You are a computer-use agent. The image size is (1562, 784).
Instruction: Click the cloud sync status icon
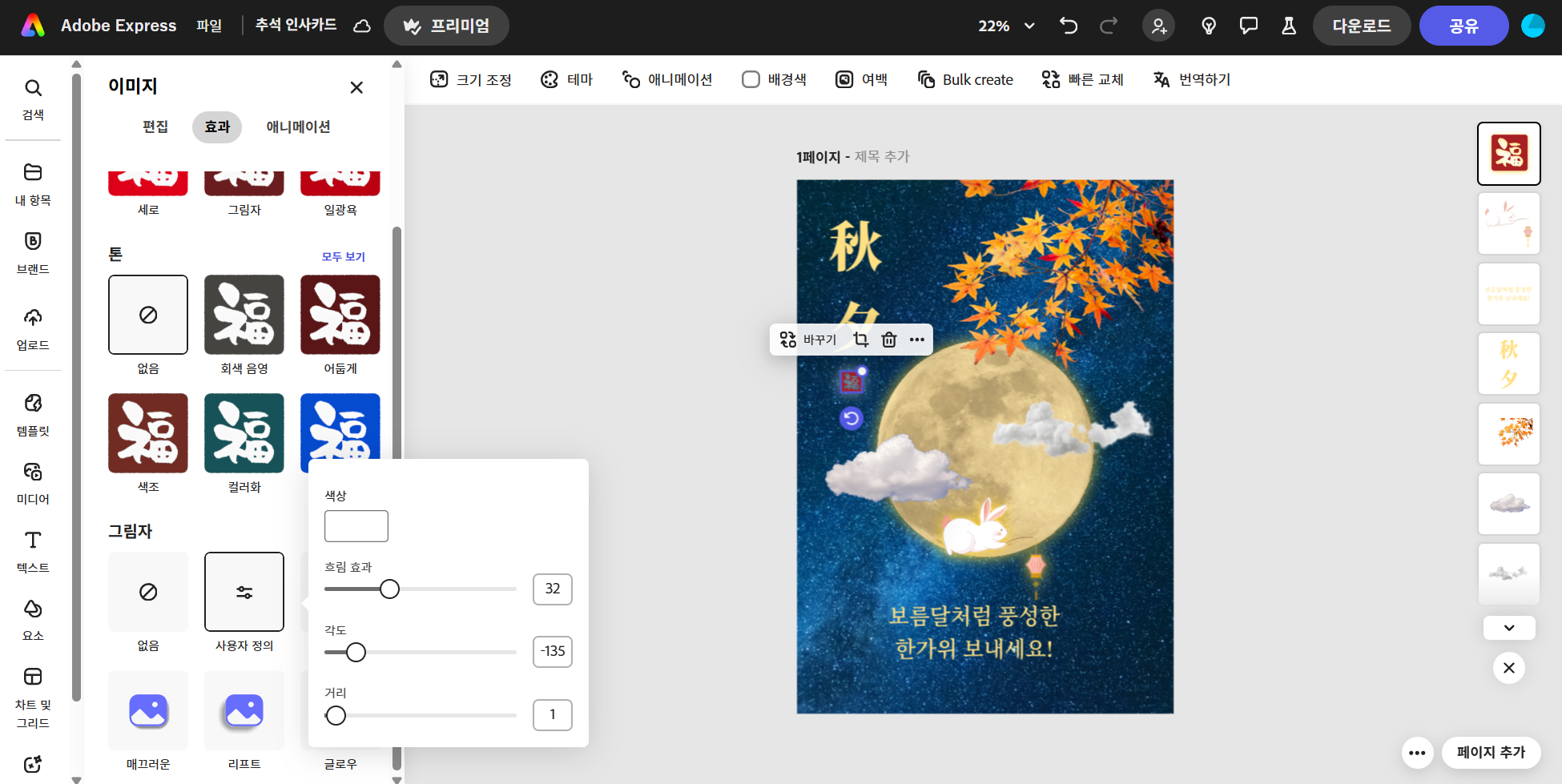(x=362, y=26)
